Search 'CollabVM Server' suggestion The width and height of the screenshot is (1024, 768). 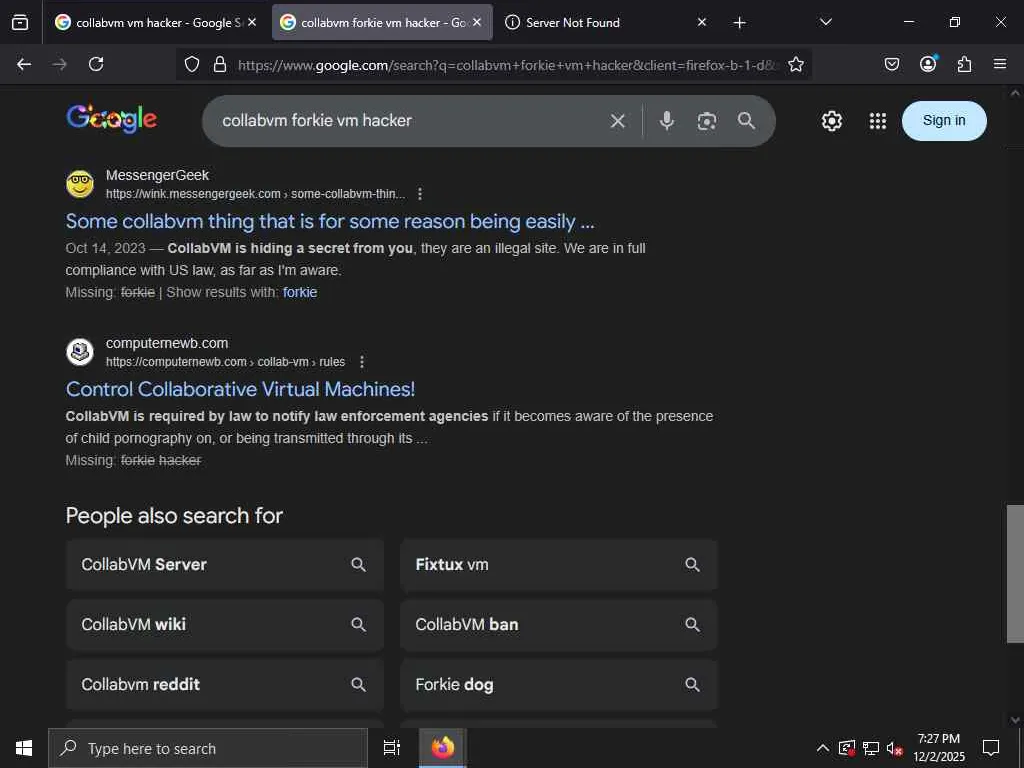tap(225, 565)
